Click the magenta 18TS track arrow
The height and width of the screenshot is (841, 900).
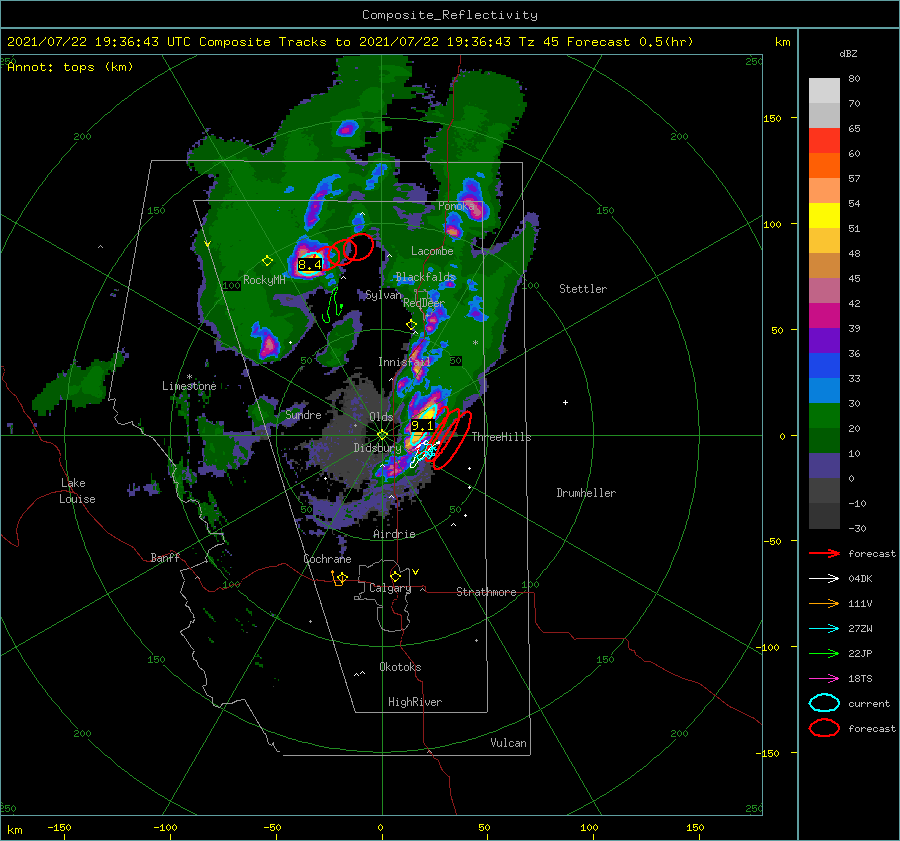point(824,679)
